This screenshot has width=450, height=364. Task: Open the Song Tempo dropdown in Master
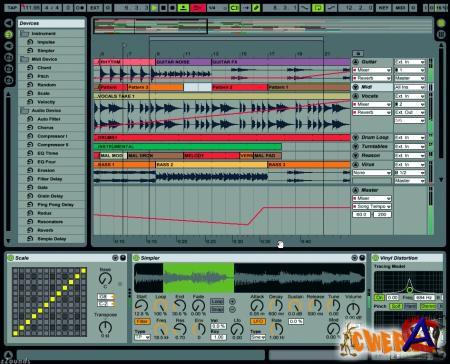(372, 207)
